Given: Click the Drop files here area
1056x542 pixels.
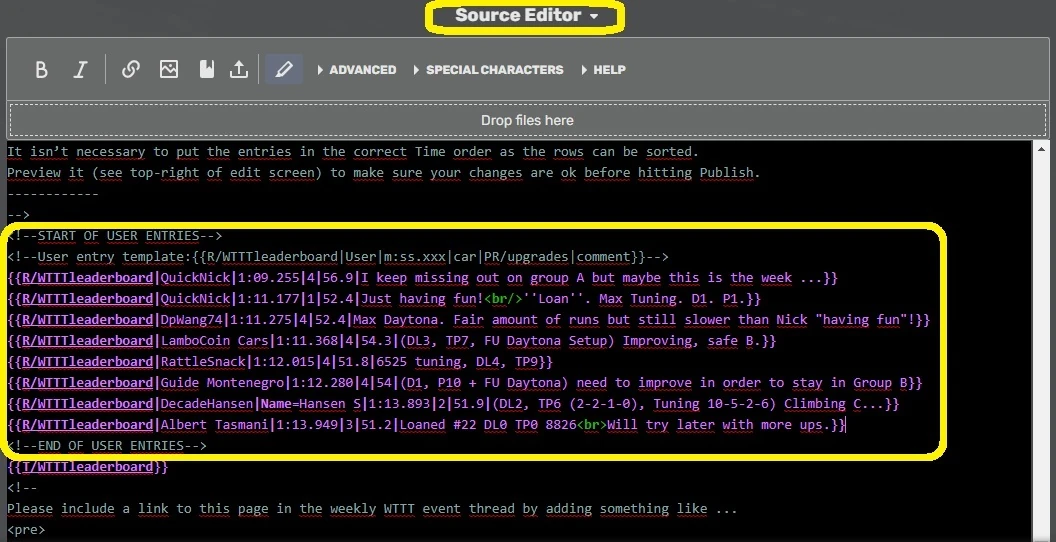Looking at the screenshot, I should pos(527,121).
